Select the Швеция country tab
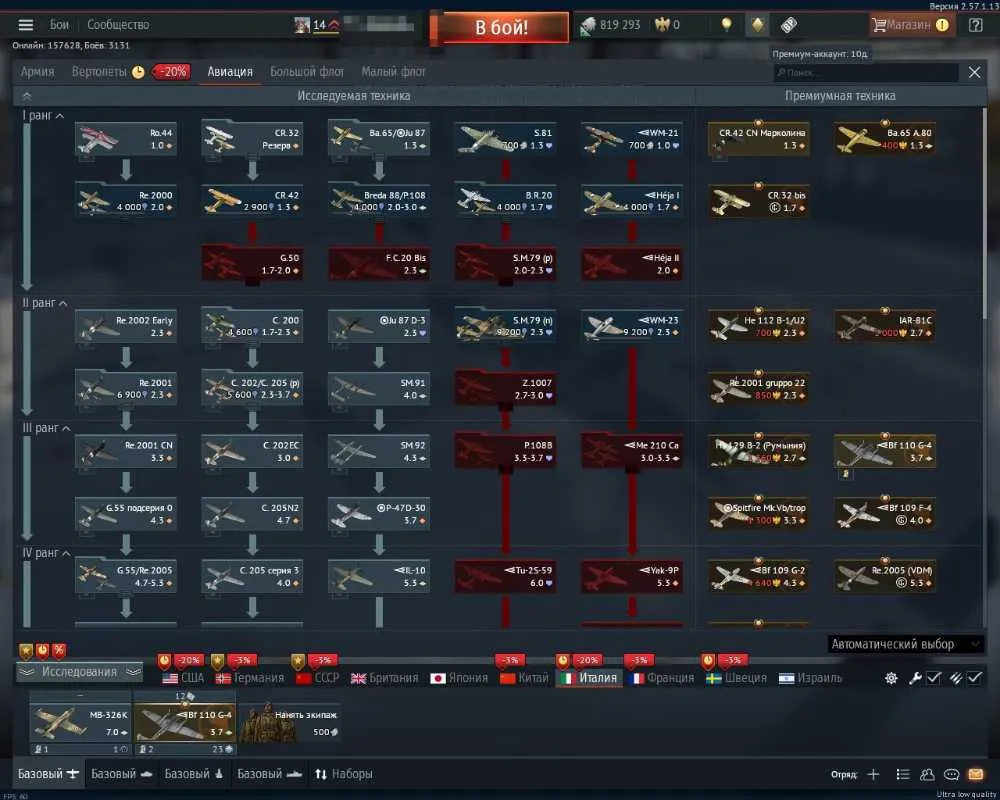1000x800 pixels. pyautogui.click(x=737, y=678)
